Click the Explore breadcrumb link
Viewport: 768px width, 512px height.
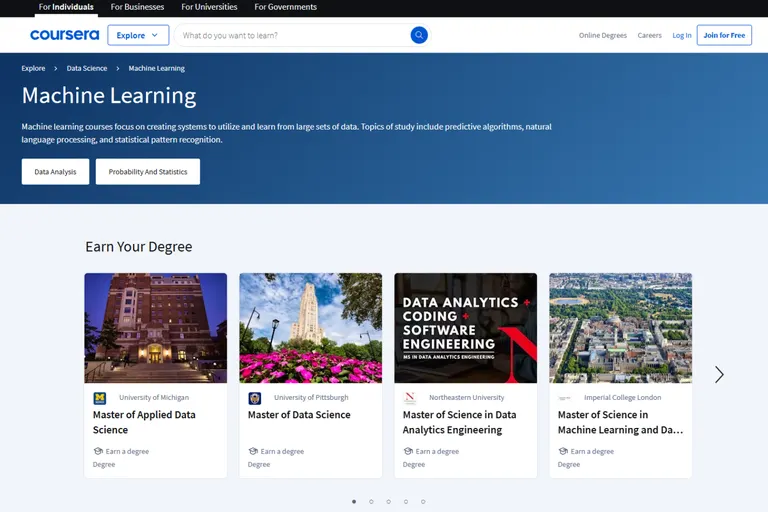(33, 68)
